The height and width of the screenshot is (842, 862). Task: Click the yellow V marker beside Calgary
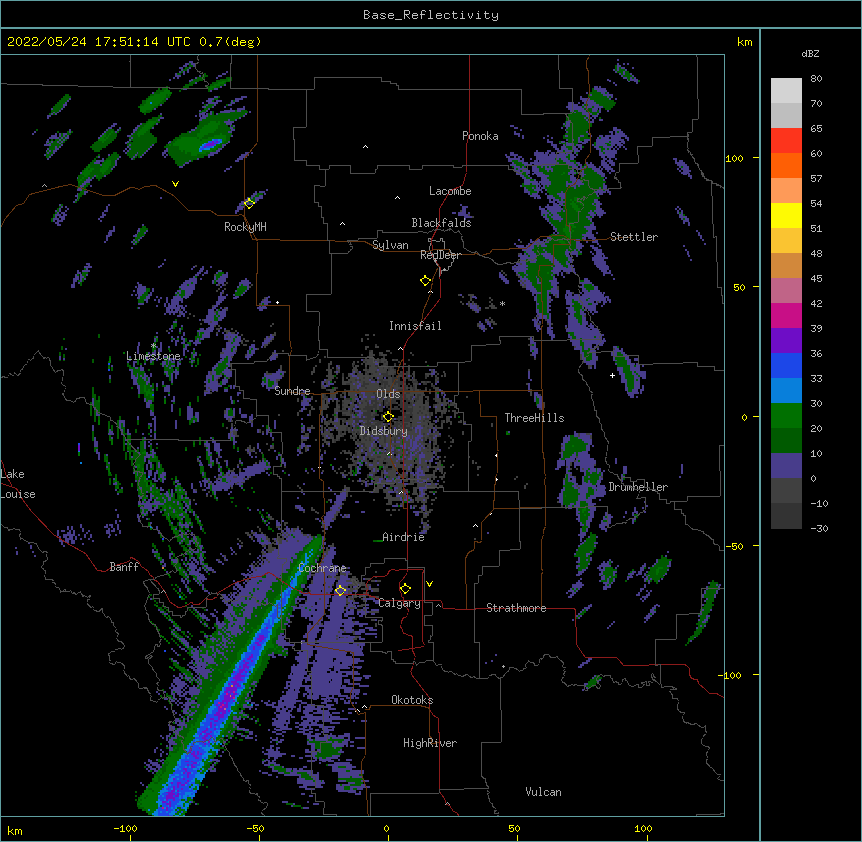[429, 584]
